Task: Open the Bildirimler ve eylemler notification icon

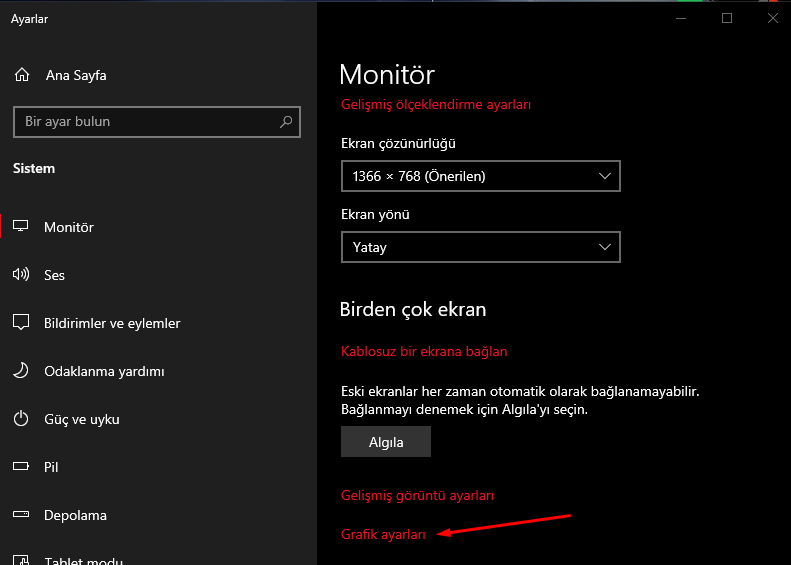Action: (21, 323)
